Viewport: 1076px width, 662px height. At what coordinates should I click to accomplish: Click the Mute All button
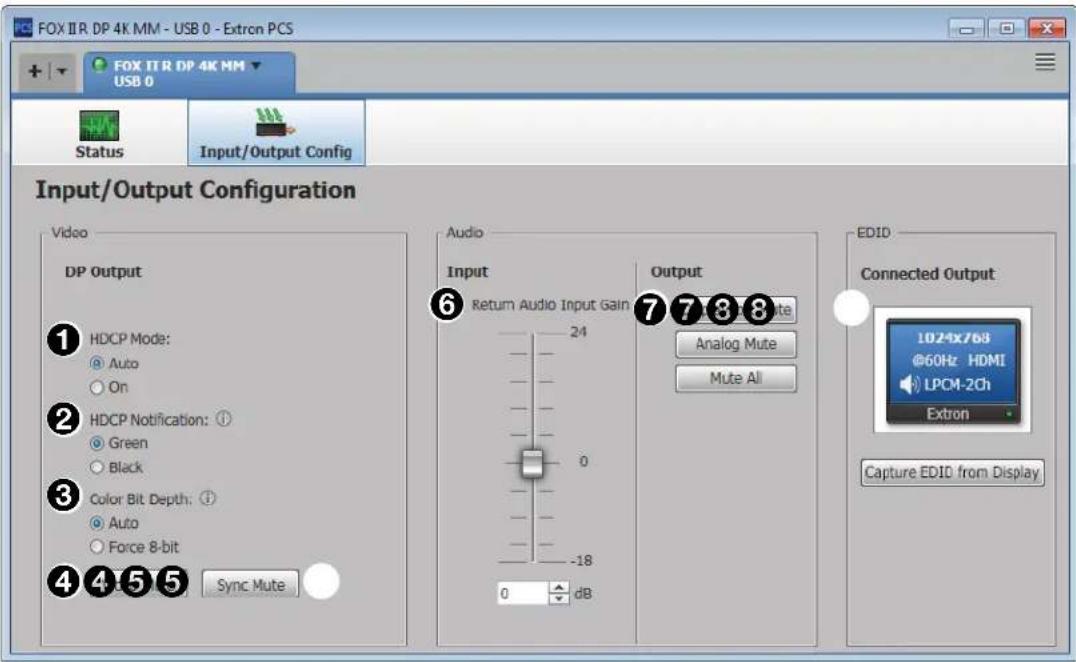tap(736, 378)
